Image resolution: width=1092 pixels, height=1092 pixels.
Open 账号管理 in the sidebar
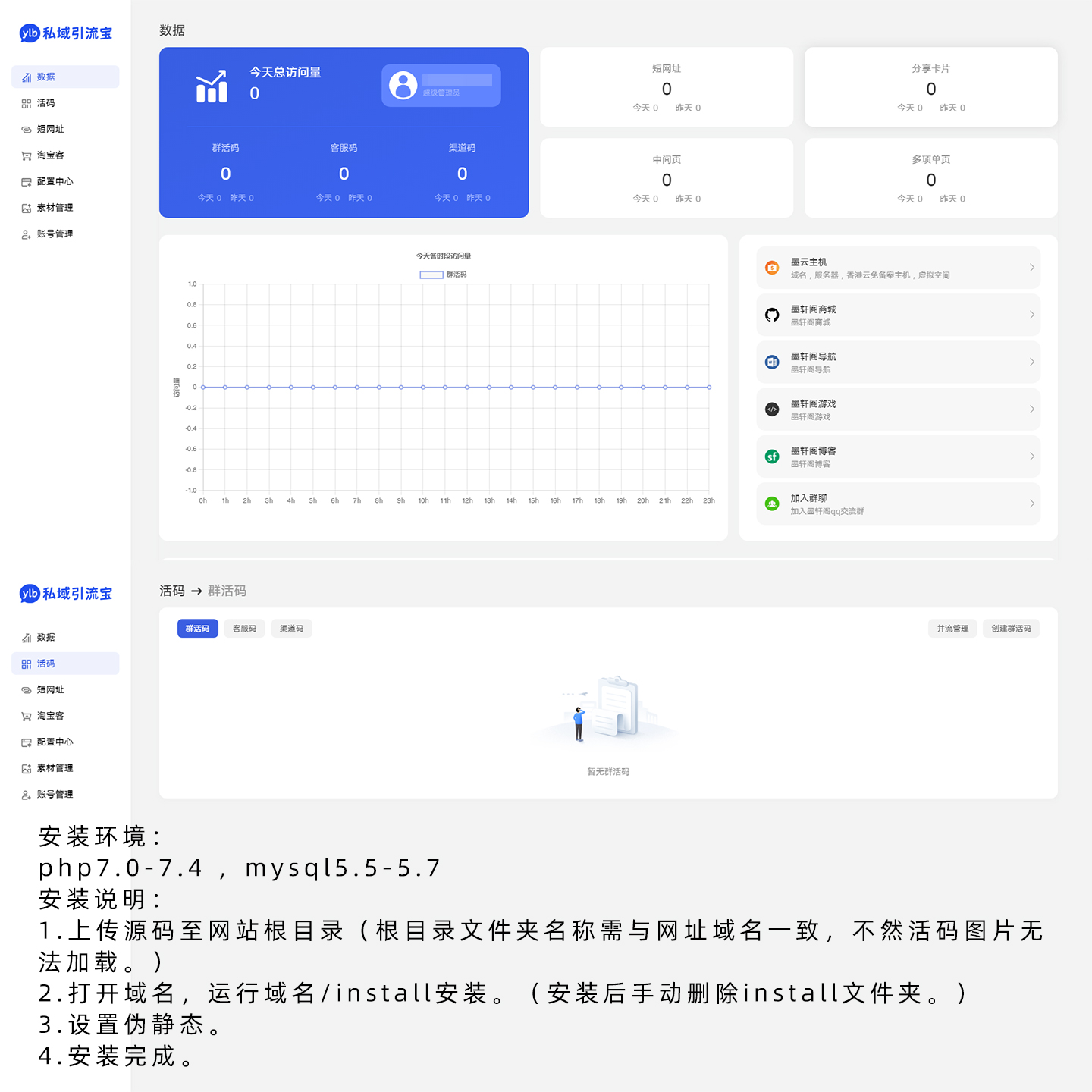point(54,234)
